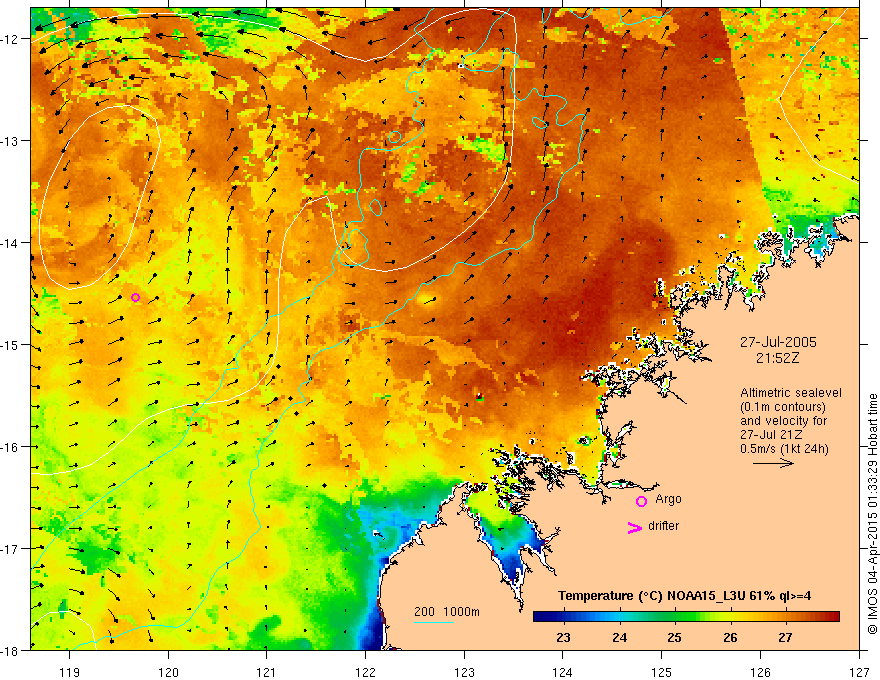
Task: Click the latitude axis label '-17'
Action: click(11, 549)
